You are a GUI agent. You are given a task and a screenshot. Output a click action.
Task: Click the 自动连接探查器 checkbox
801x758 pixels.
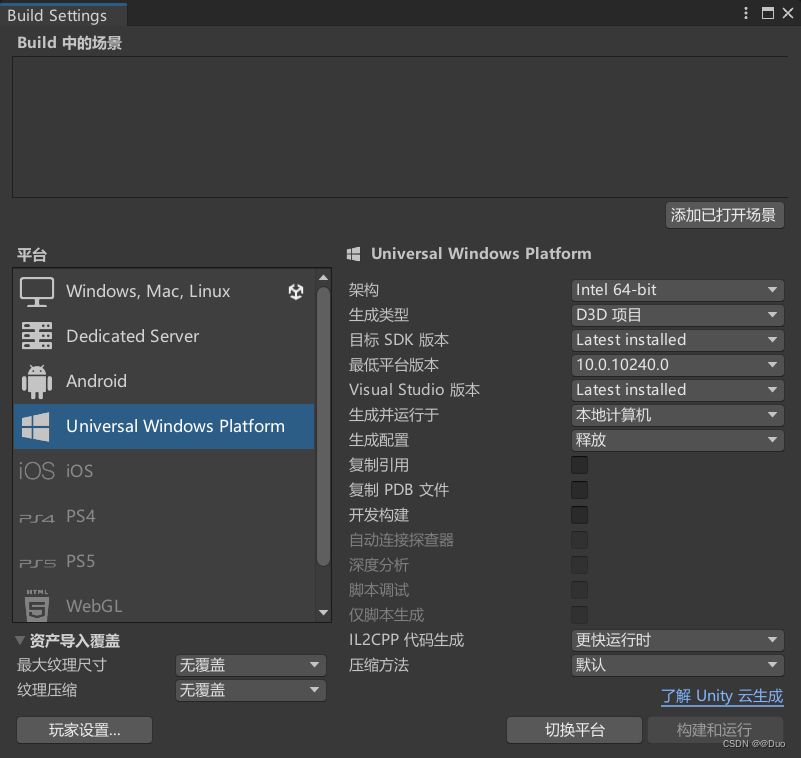coord(579,540)
